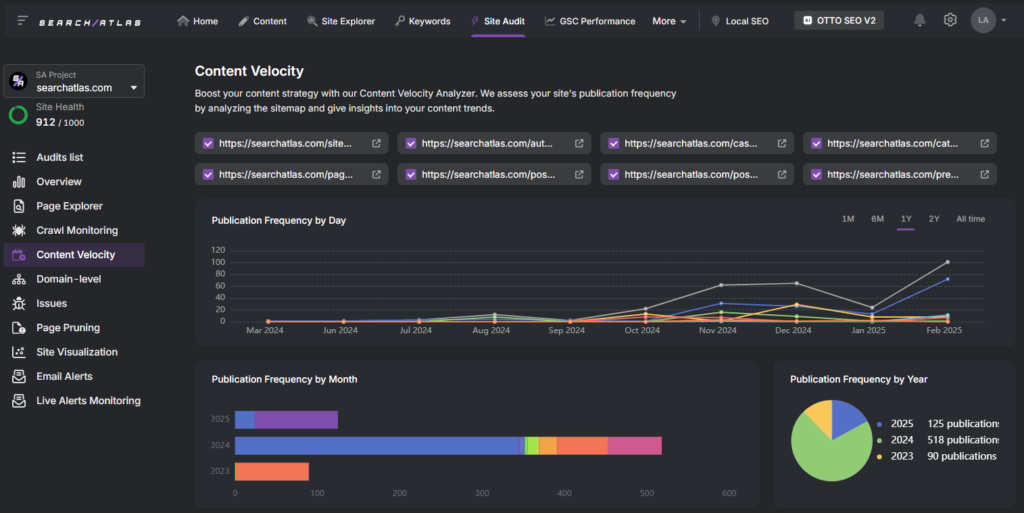Select the 2Y time range
The width and height of the screenshot is (1024, 513).
tap(934, 219)
